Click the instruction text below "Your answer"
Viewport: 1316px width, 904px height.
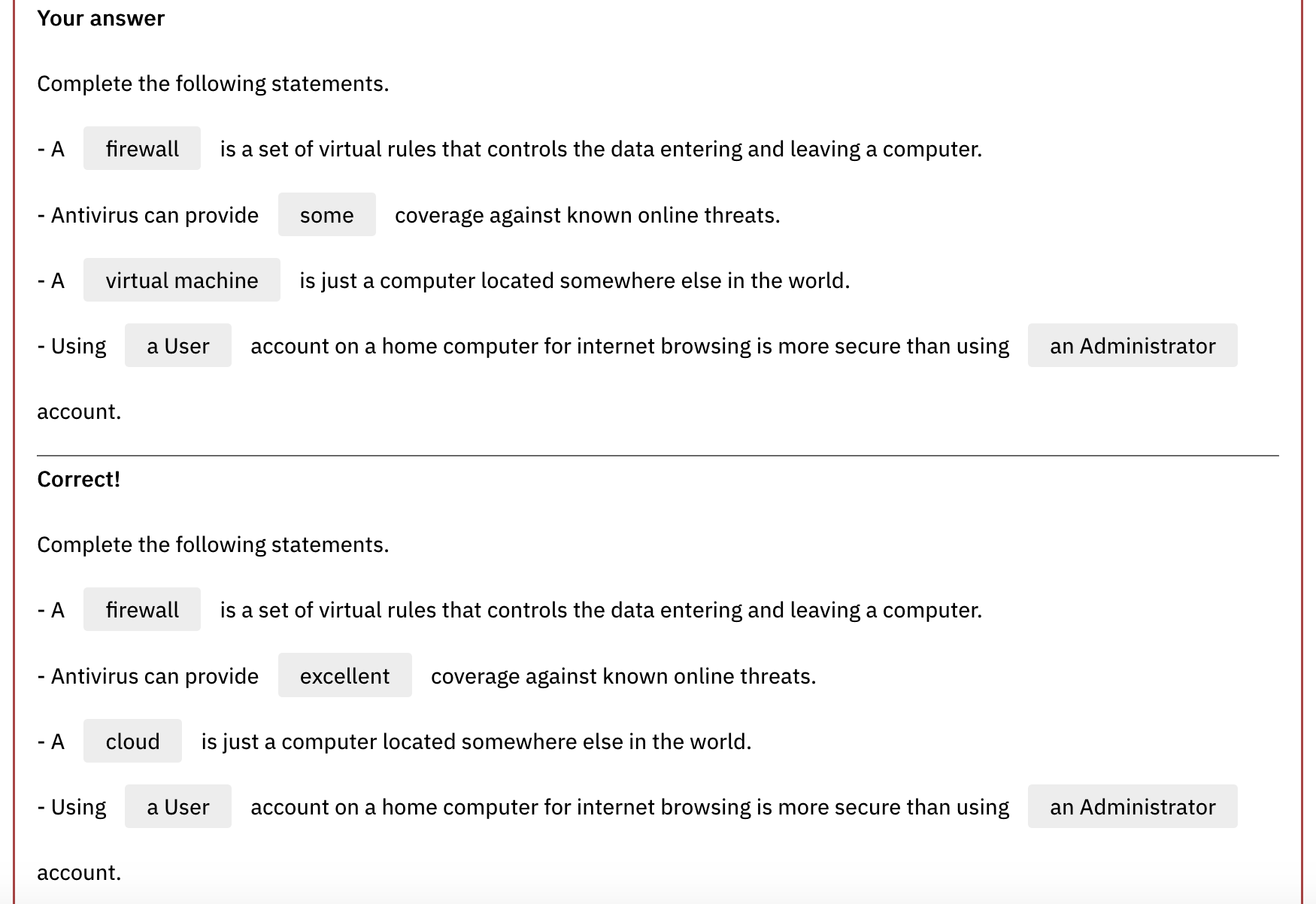[x=213, y=83]
